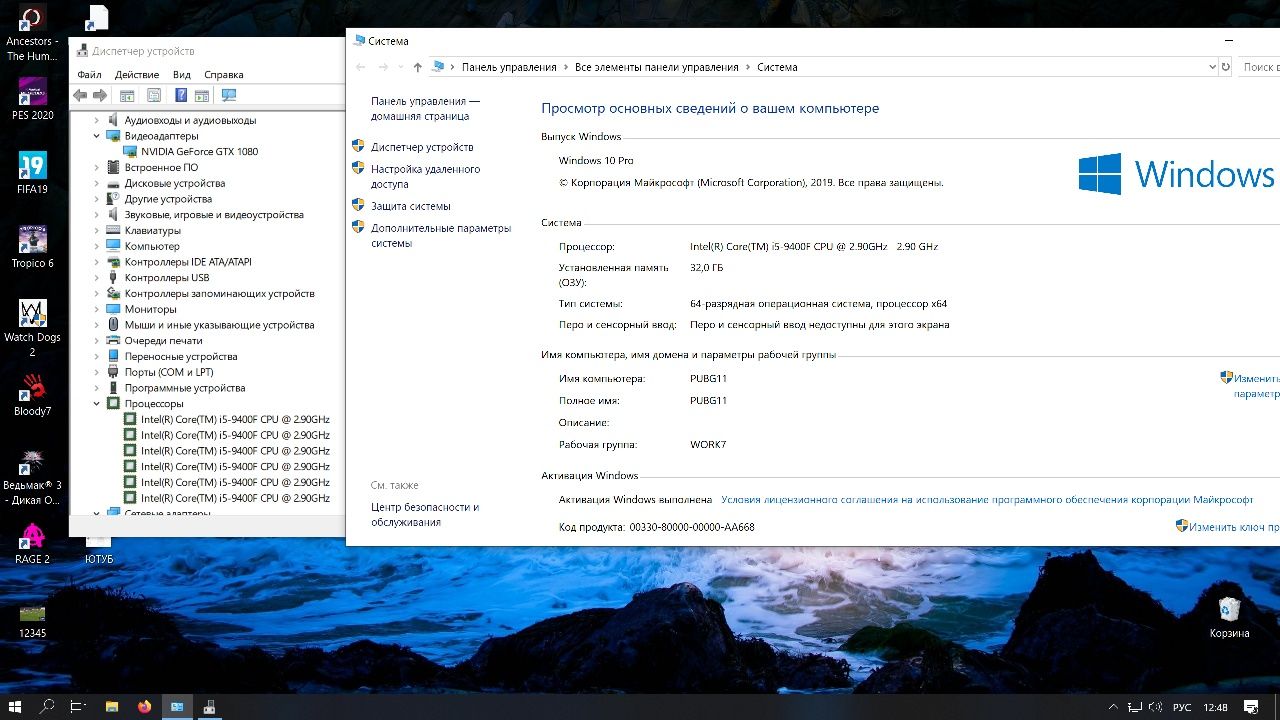Open Task View on taskbar
Viewport: 1280px width, 720px height.
pyautogui.click(x=78, y=706)
